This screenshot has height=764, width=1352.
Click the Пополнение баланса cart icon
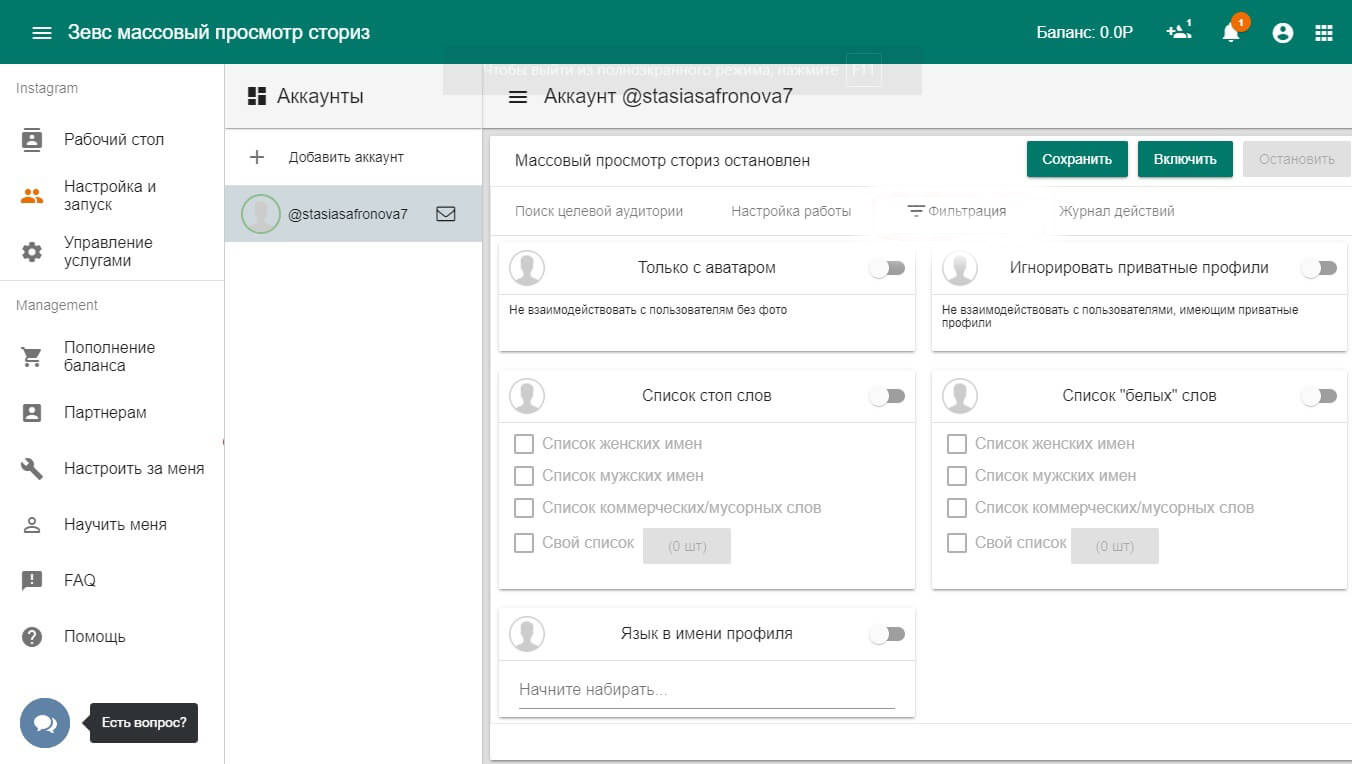pos(32,357)
